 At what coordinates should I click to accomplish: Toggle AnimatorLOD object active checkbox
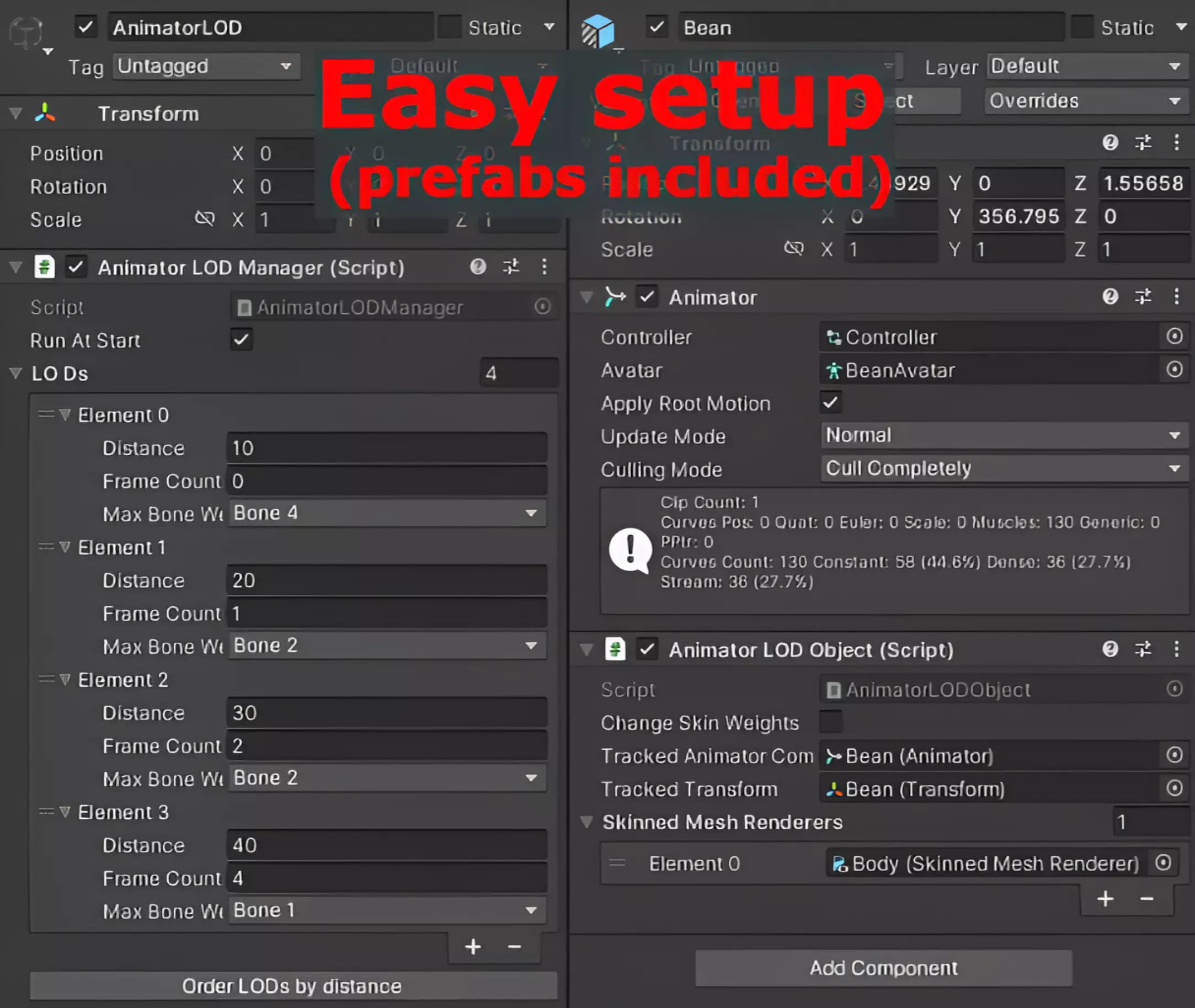(86, 27)
